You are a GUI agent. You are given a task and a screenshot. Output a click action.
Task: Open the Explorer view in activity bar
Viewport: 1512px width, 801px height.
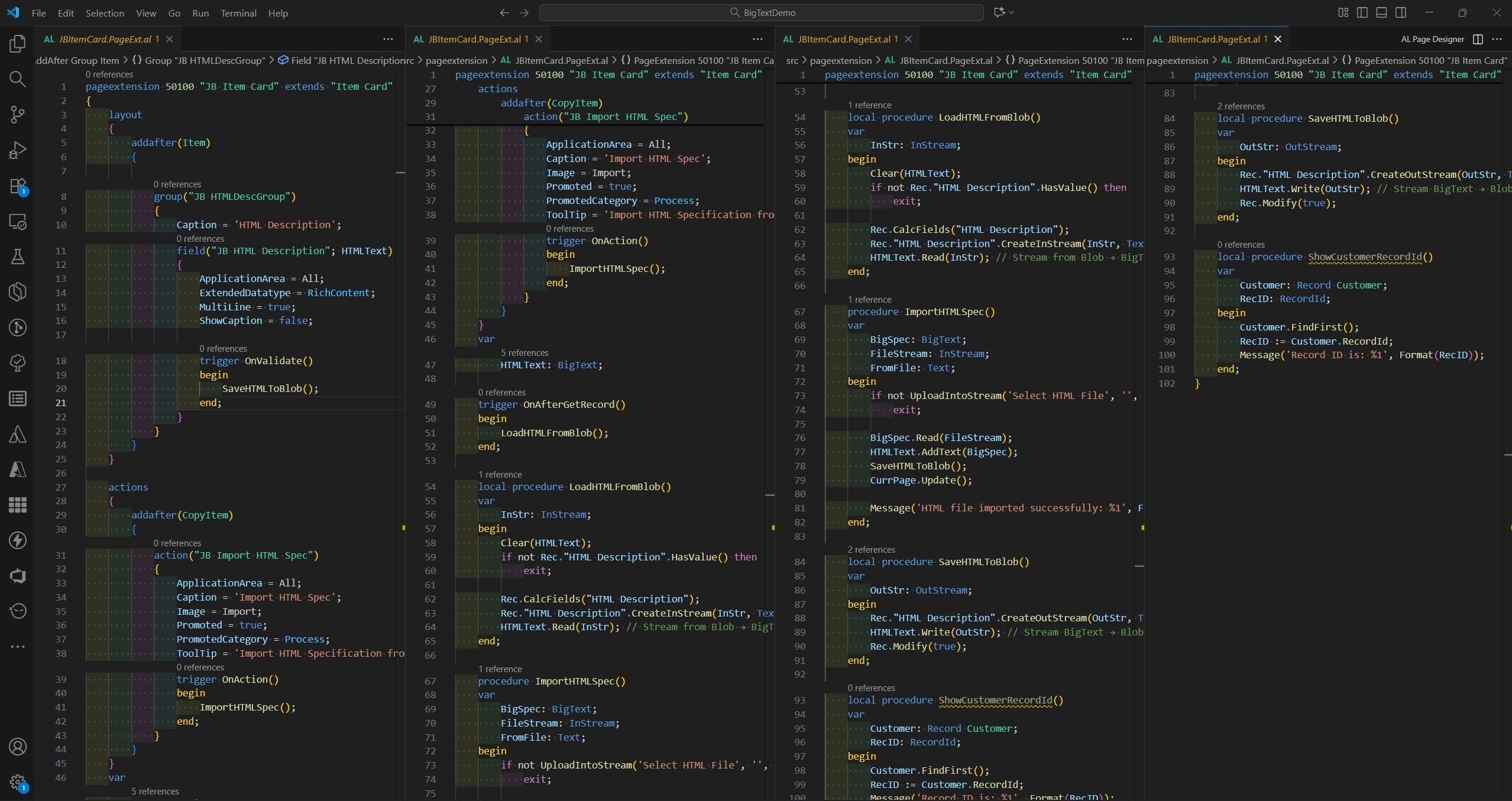pos(18,44)
